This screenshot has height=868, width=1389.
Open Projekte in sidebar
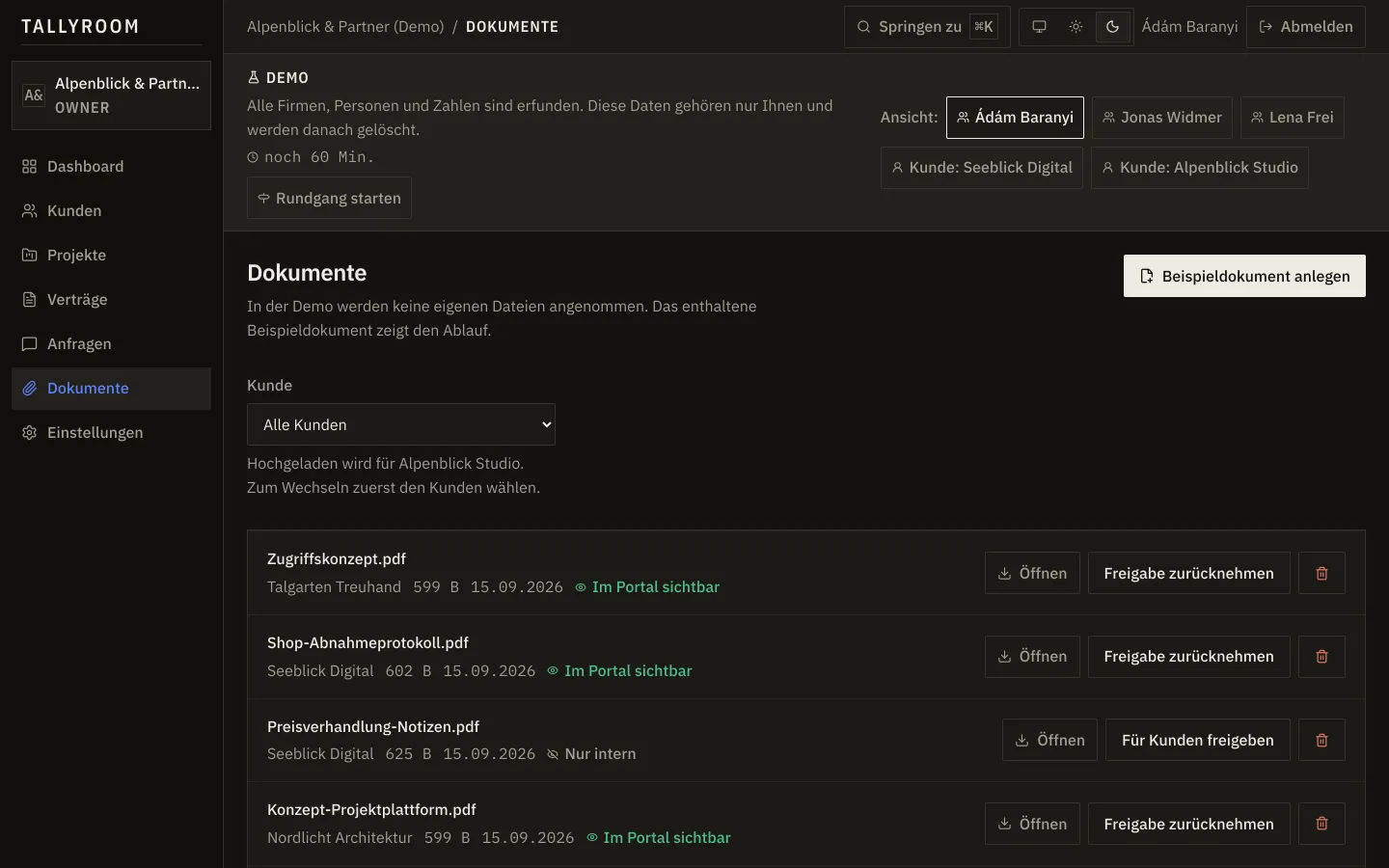point(111,256)
